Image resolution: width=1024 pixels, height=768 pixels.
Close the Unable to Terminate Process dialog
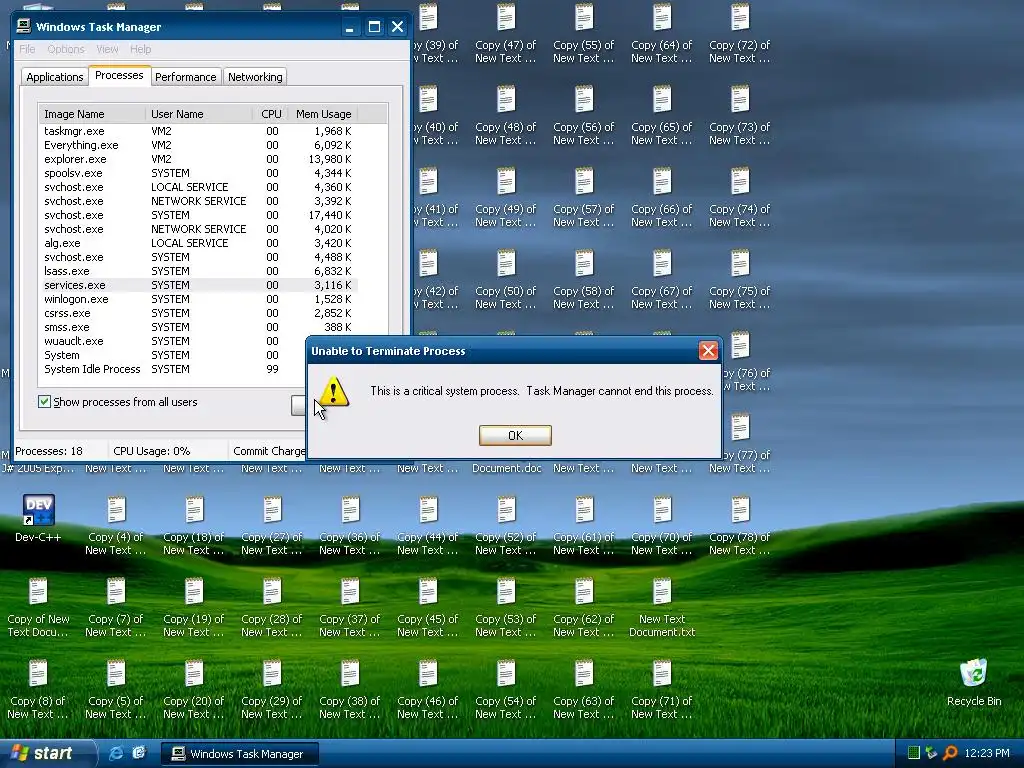coord(708,351)
